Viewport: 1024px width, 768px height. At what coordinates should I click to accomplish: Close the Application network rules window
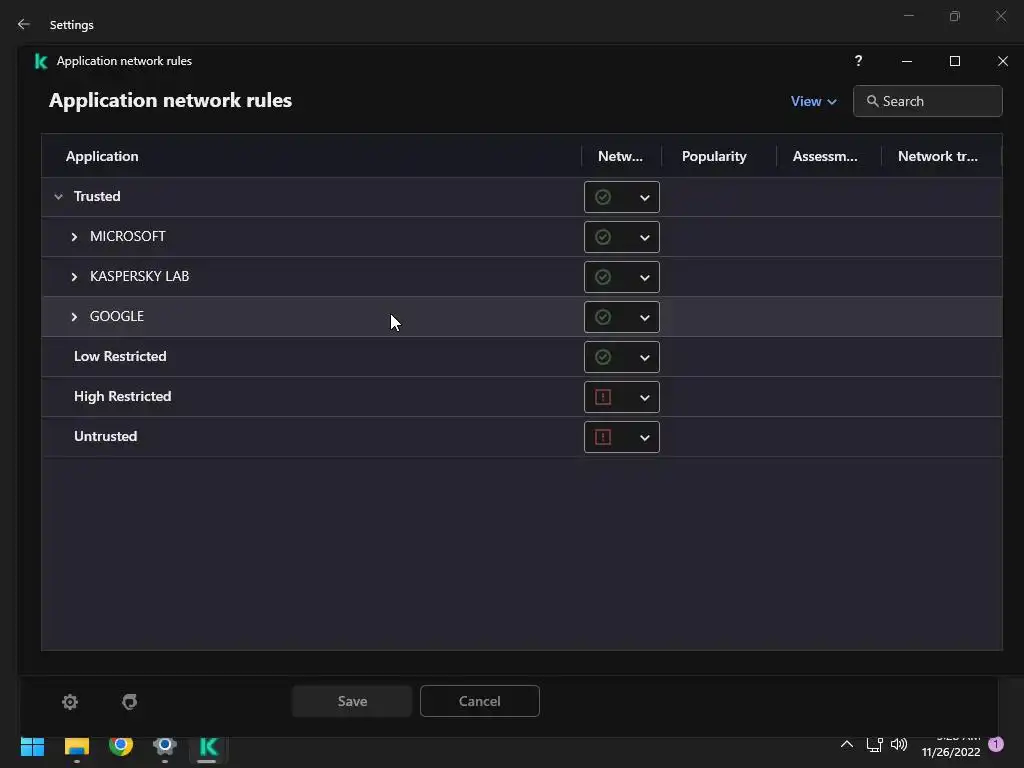click(x=1002, y=61)
